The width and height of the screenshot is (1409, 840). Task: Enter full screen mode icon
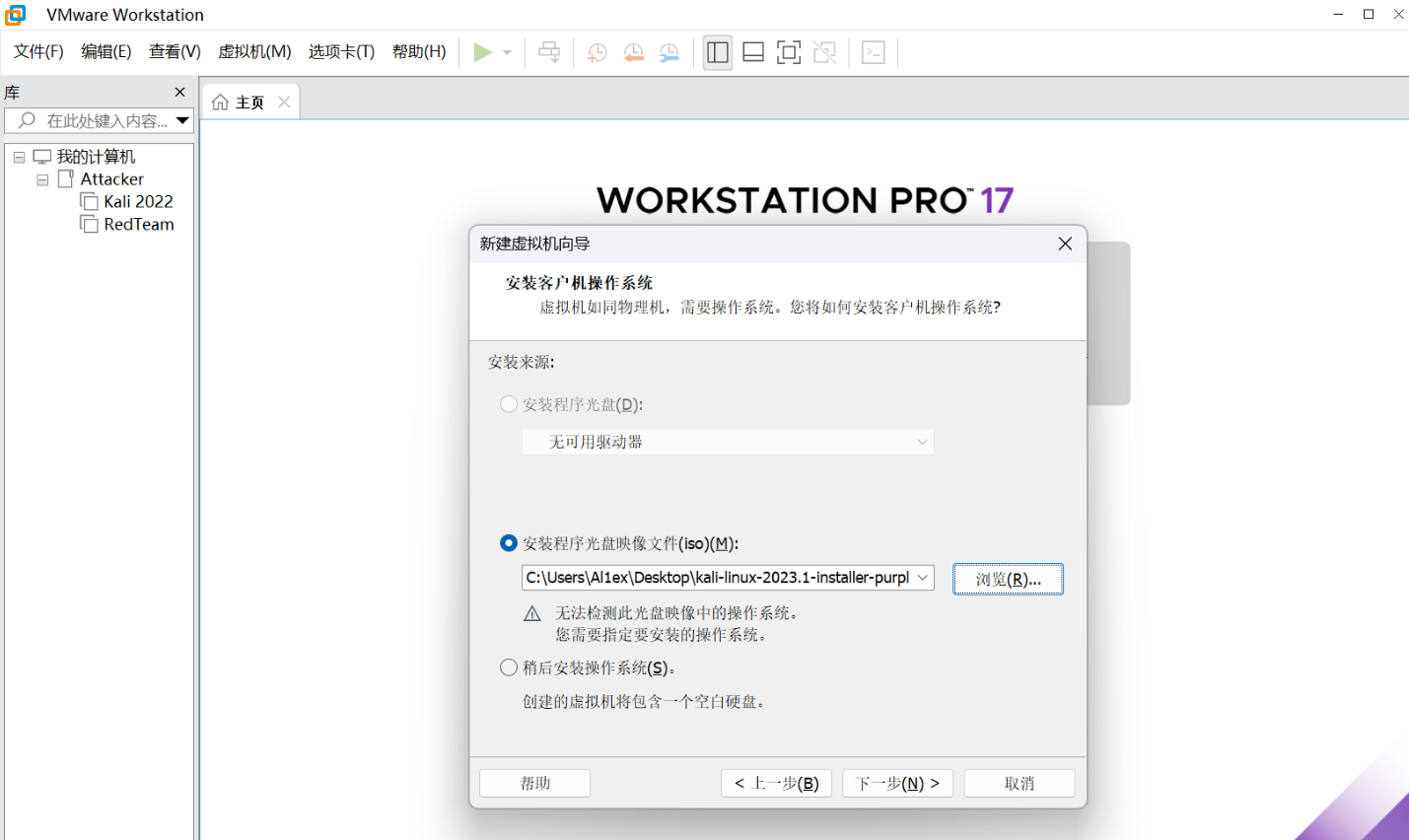click(x=789, y=52)
